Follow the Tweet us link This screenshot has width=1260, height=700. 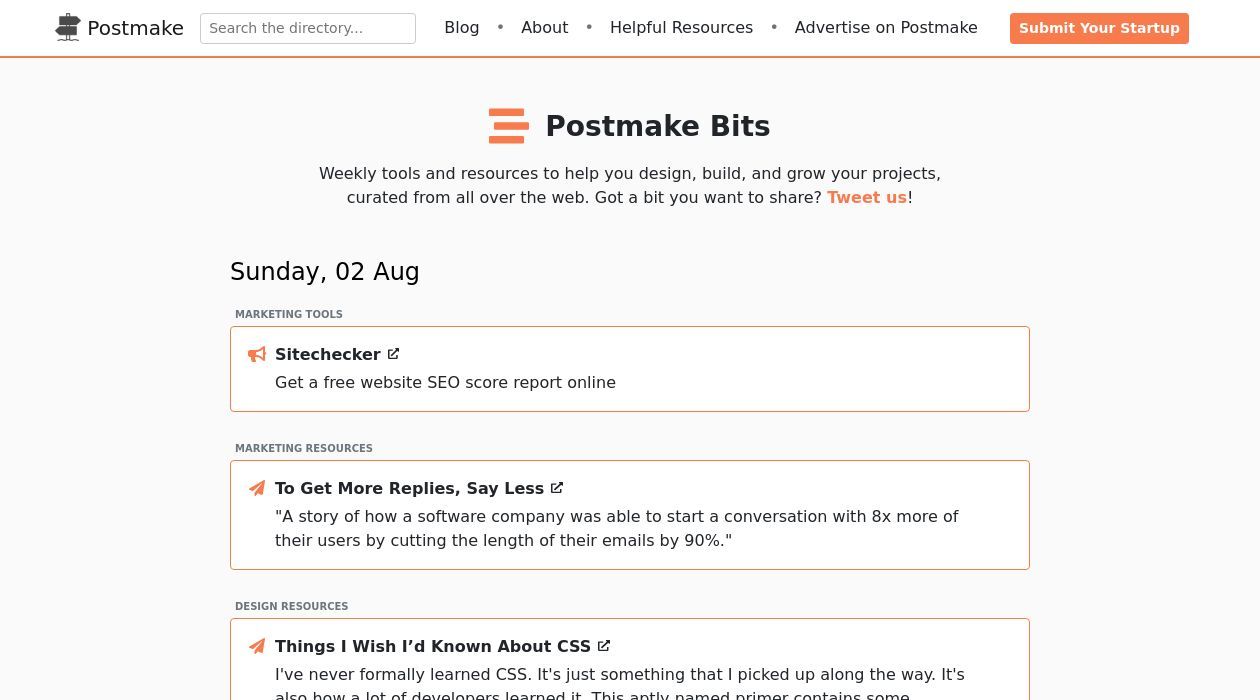[866, 198]
